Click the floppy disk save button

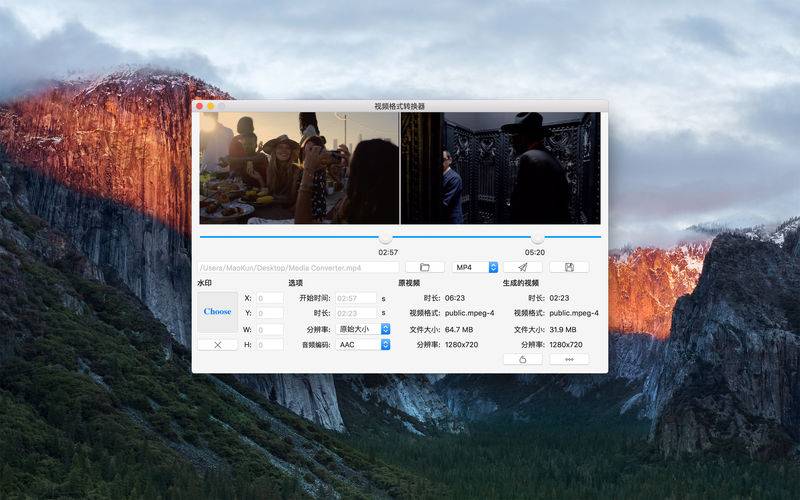coord(569,267)
